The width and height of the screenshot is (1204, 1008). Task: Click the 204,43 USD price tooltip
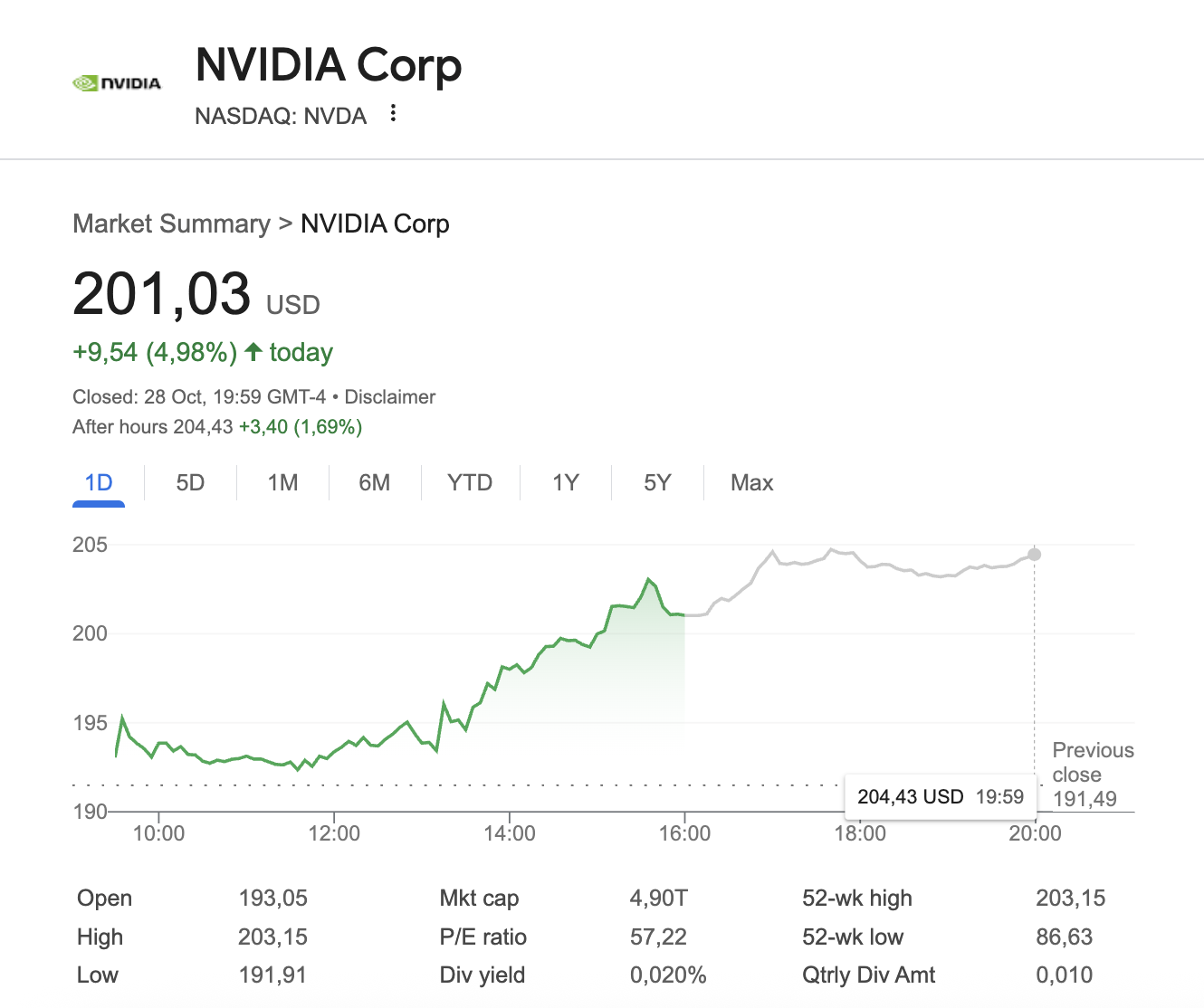coord(940,796)
